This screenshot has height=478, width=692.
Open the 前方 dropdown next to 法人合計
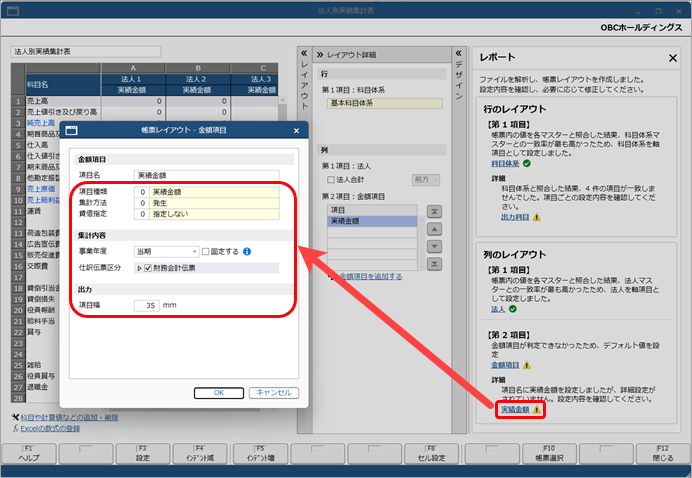[x=426, y=180]
